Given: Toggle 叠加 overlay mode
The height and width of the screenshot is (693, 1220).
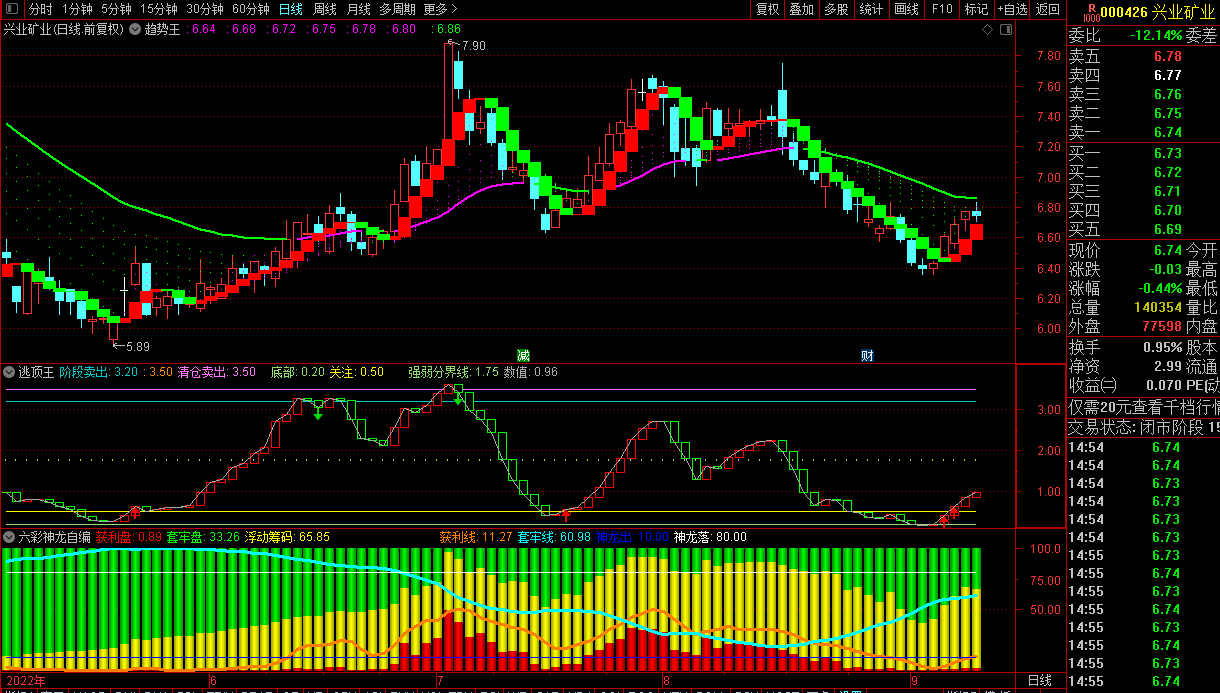Looking at the screenshot, I should 801,10.
